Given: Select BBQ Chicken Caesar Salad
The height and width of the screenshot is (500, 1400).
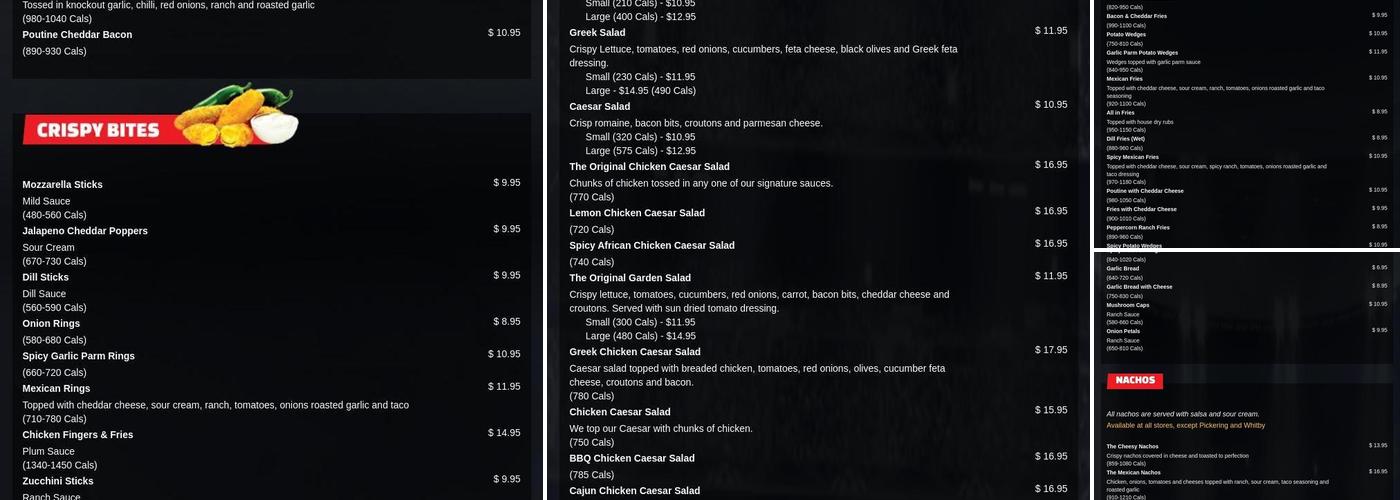Looking at the screenshot, I should 632,458.
